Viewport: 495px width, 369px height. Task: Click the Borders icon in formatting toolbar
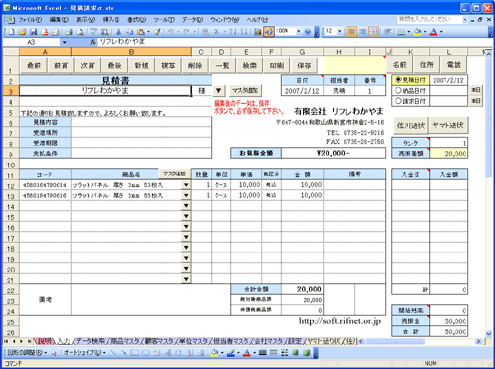pyautogui.click(x=401, y=32)
